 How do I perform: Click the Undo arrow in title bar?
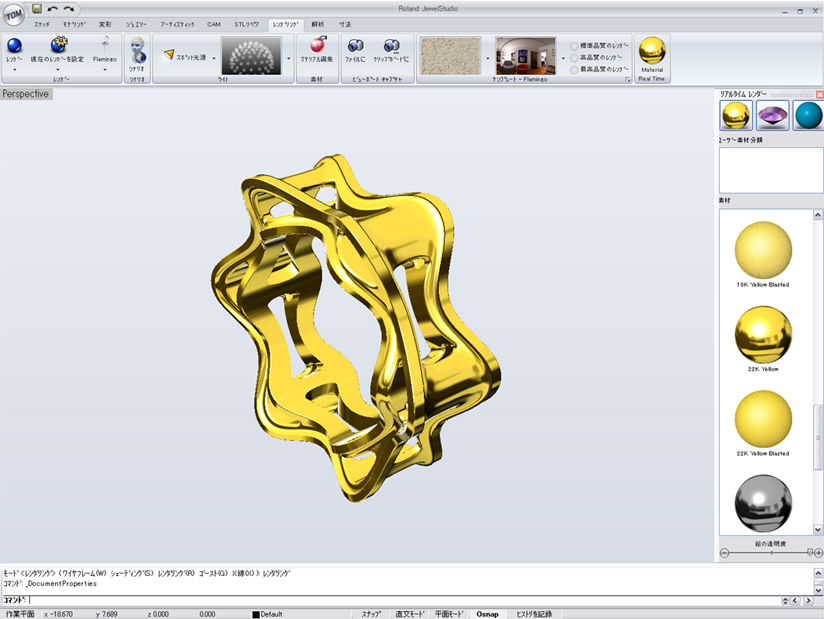click(x=53, y=8)
